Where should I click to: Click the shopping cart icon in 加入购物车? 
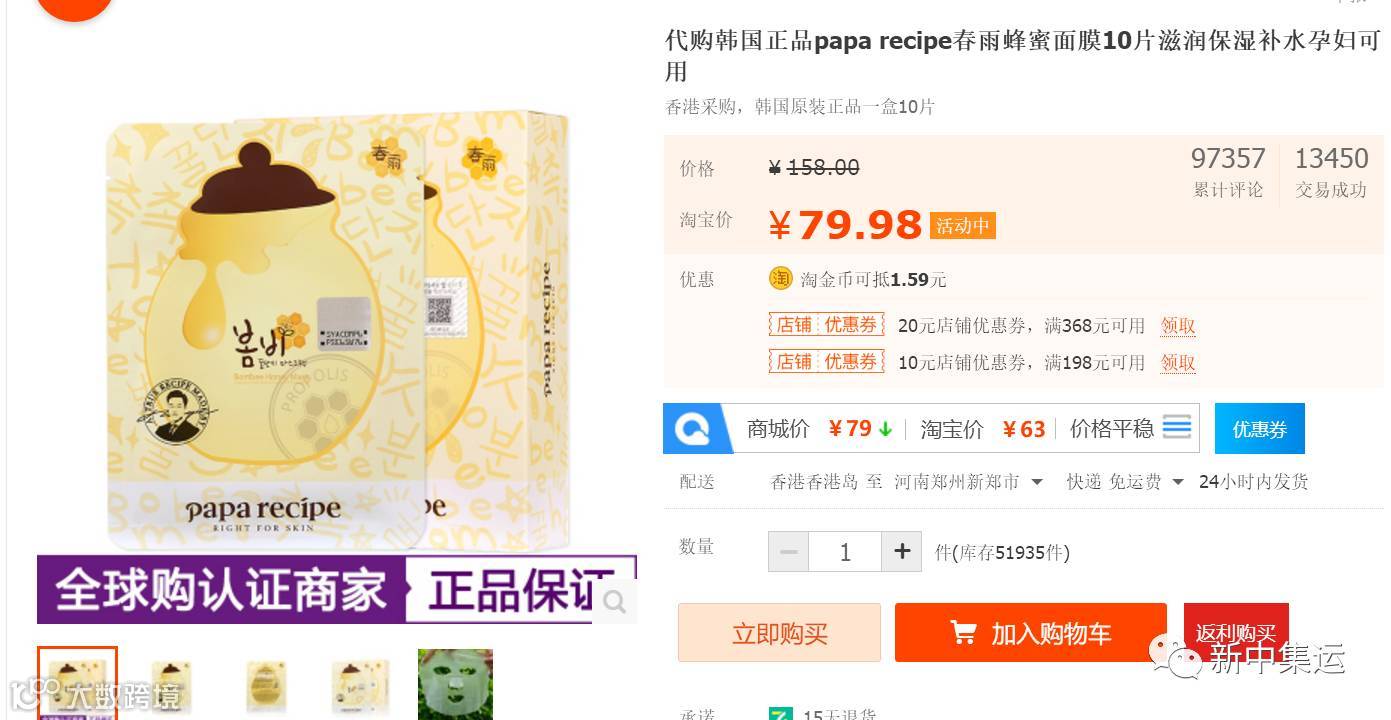pyautogui.click(x=963, y=633)
